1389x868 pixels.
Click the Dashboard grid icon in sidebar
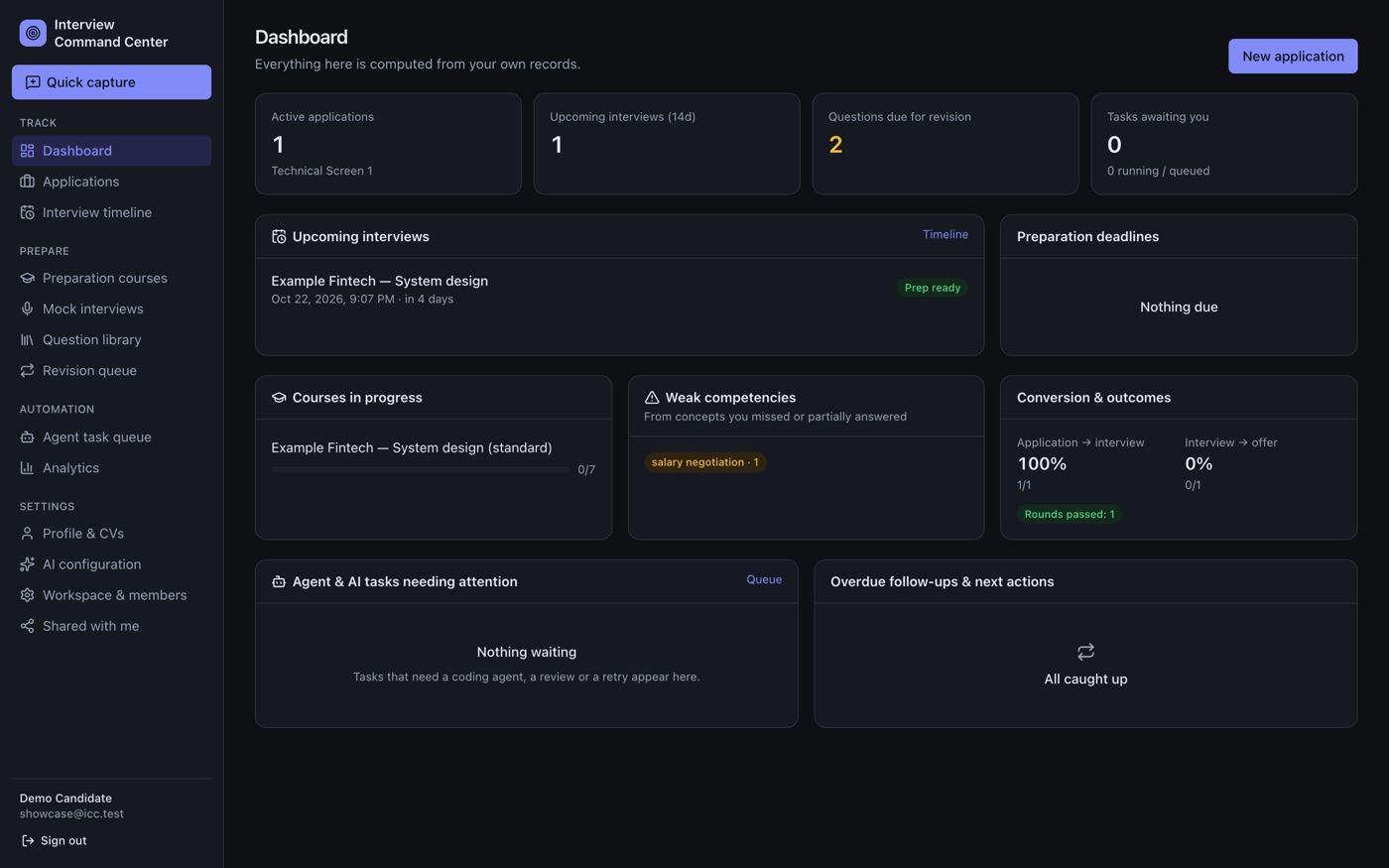tap(27, 151)
